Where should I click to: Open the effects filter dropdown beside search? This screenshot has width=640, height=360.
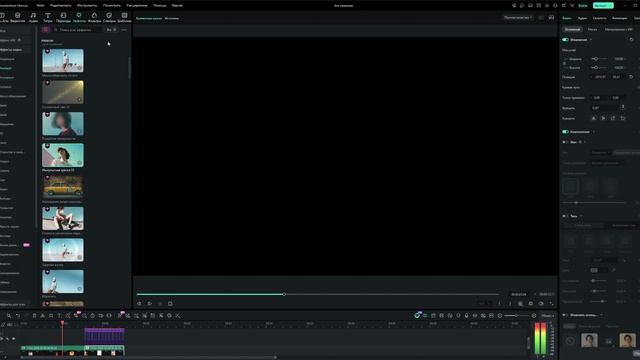tap(111, 30)
